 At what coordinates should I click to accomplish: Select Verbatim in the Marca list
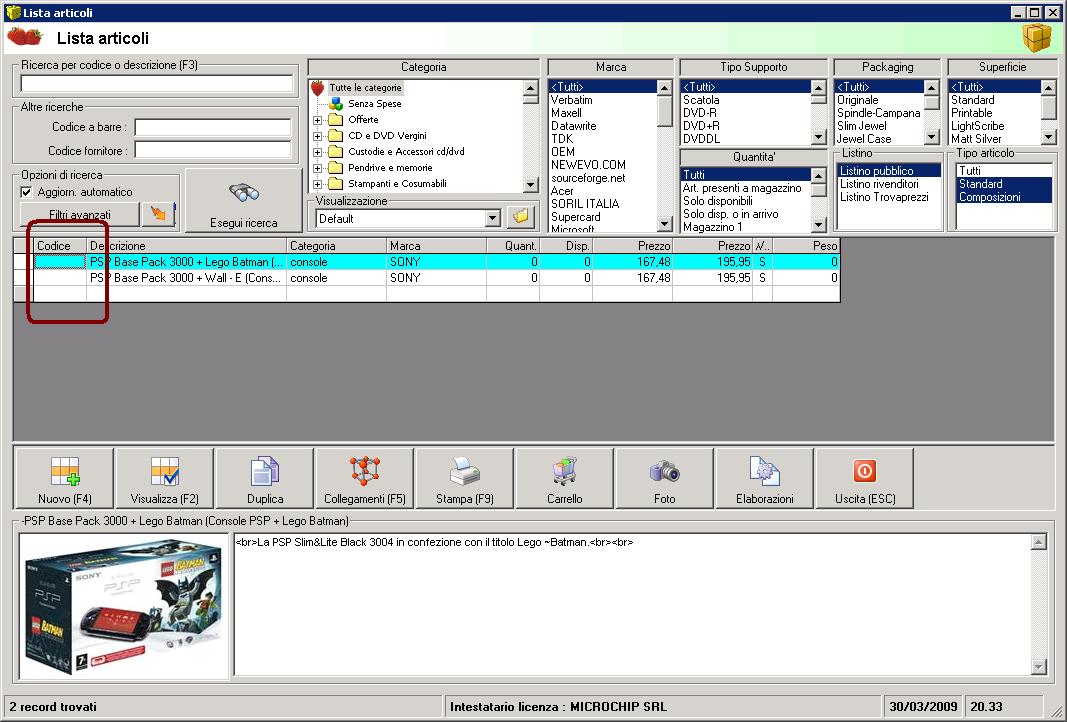(572, 100)
